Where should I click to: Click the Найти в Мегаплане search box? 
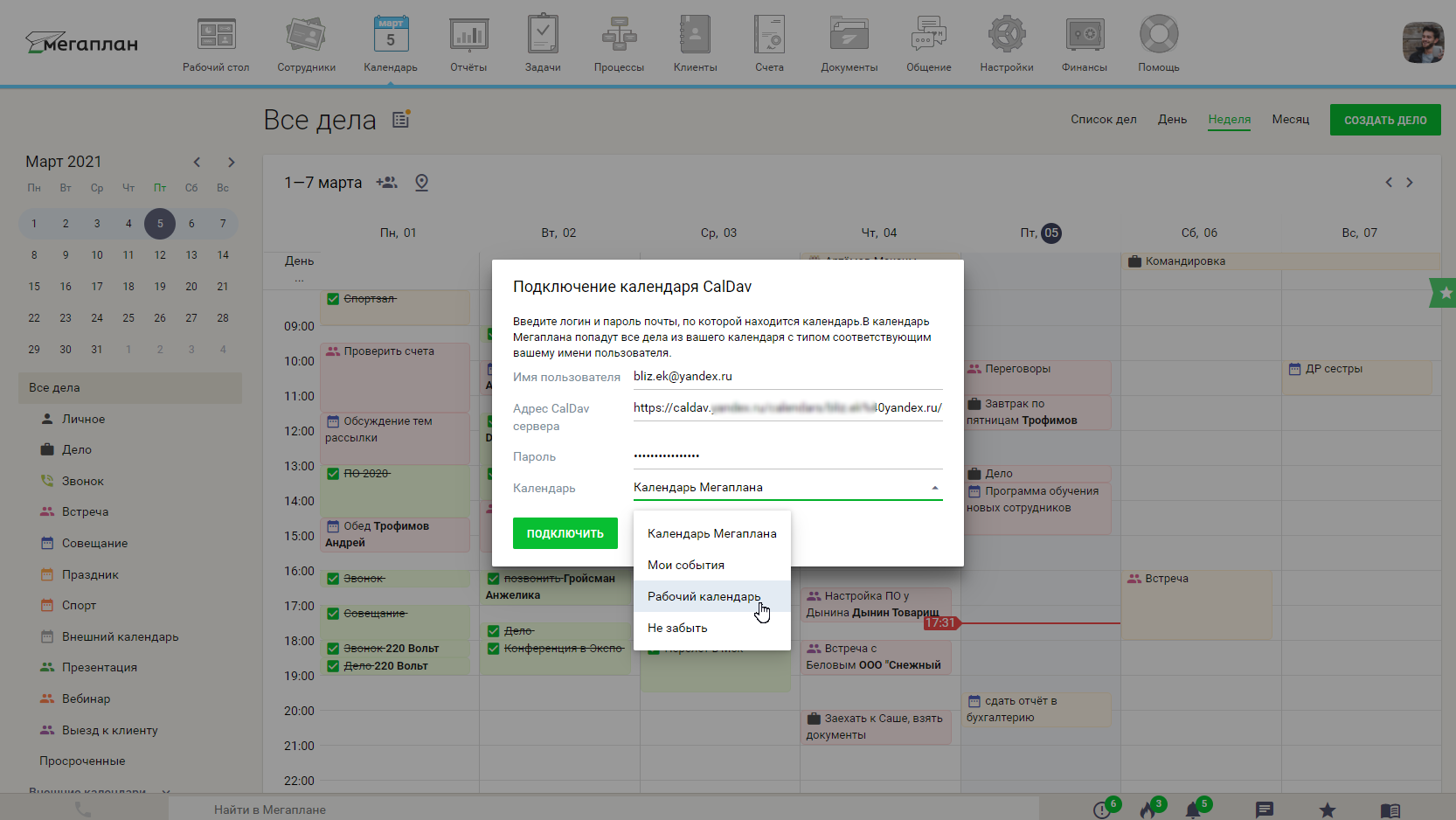pyautogui.click(x=603, y=810)
